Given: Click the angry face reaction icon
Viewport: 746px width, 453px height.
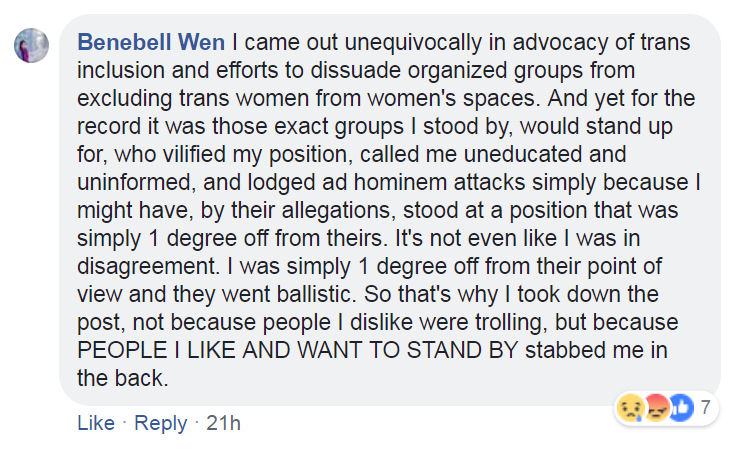Looking at the screenshot, I should click(x=656, y=409).
